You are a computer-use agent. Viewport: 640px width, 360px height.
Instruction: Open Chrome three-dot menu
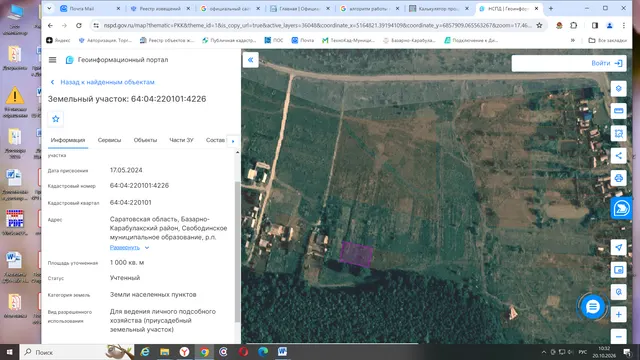(624, 25)
